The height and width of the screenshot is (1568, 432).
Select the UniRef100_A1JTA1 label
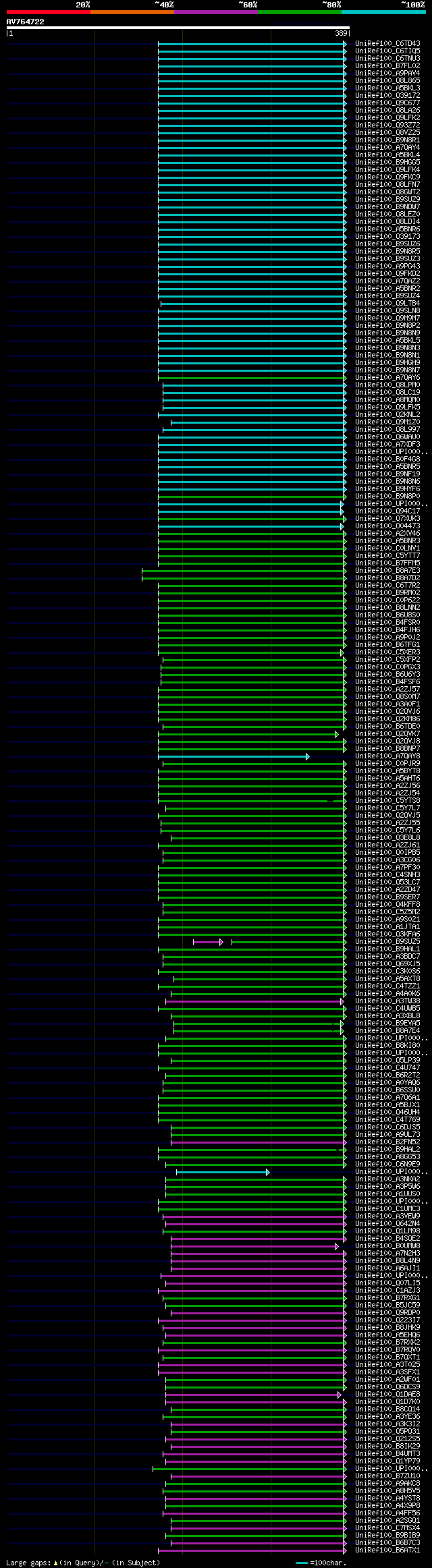point(387,927)
